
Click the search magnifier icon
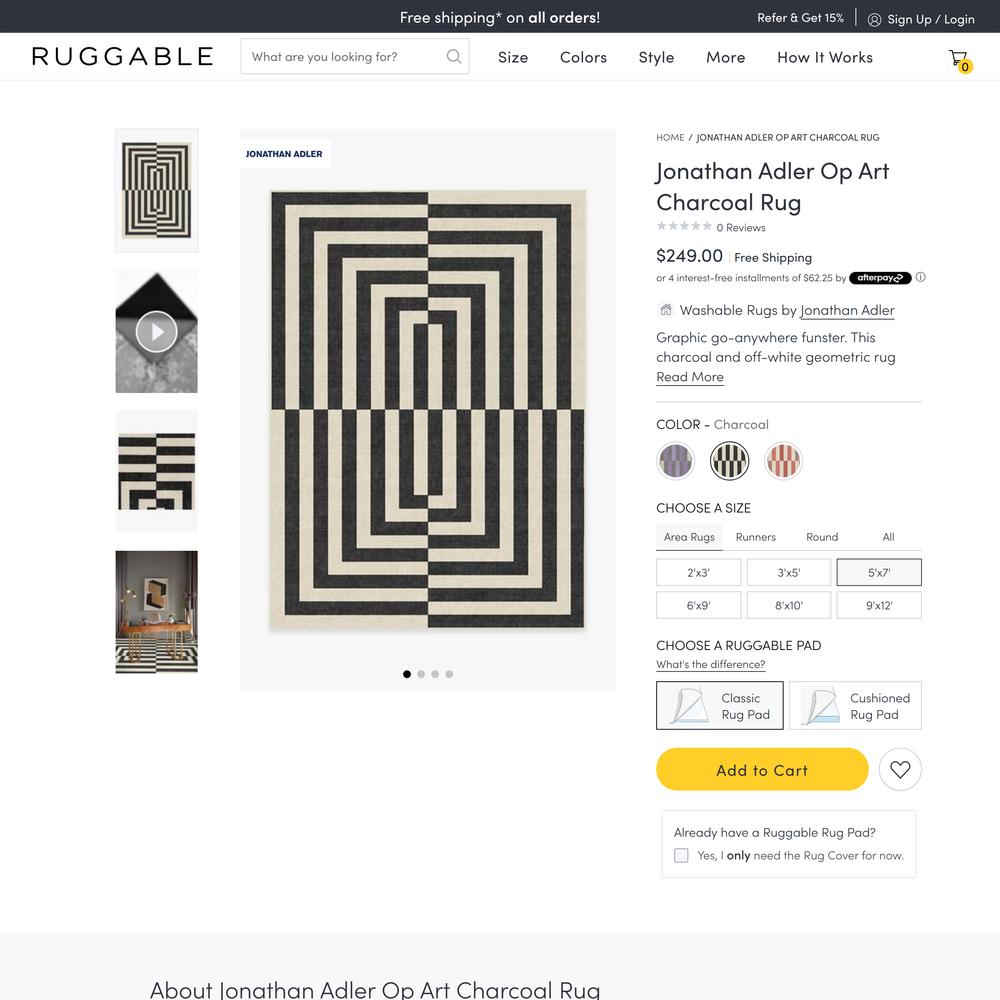[453, 57]
